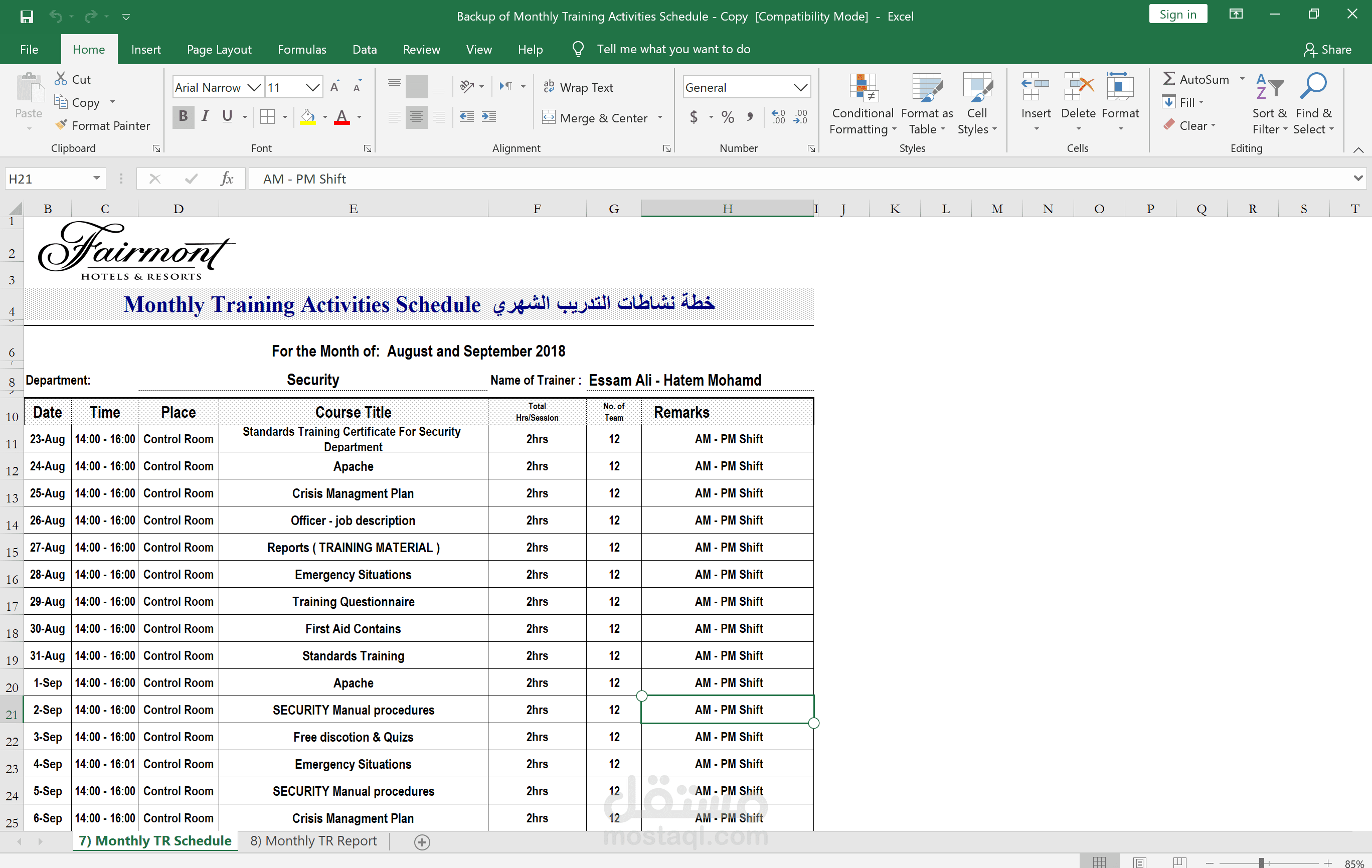Screen dimensions: 1372x868
Task: Expand the Number Format General dropdown
Action: tap(800, 87)
